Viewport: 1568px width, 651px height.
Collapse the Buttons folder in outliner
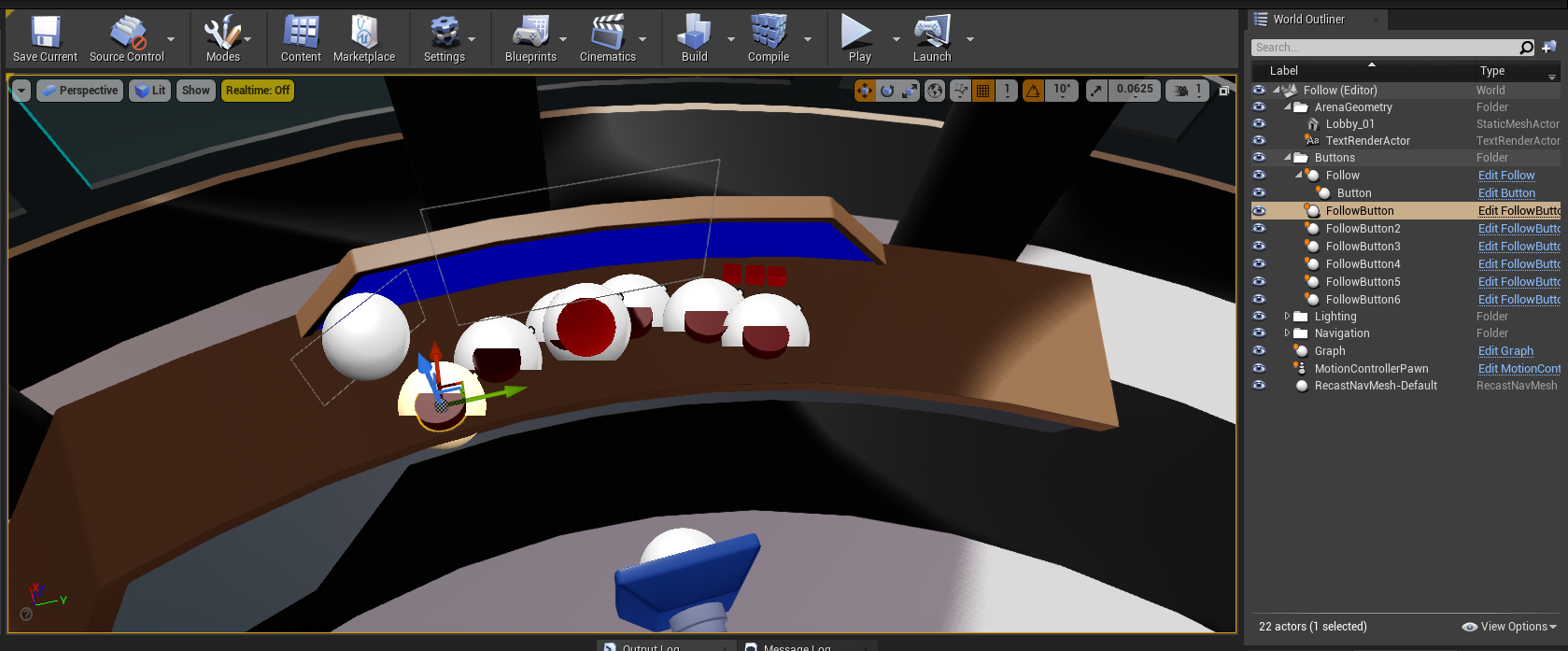point(1287,158)
